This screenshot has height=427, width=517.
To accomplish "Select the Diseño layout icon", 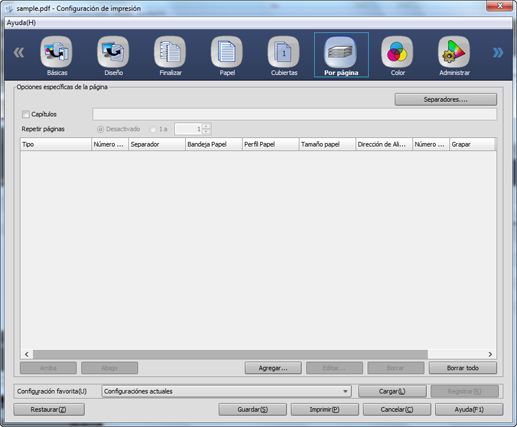I will click(x=113, y=52).
